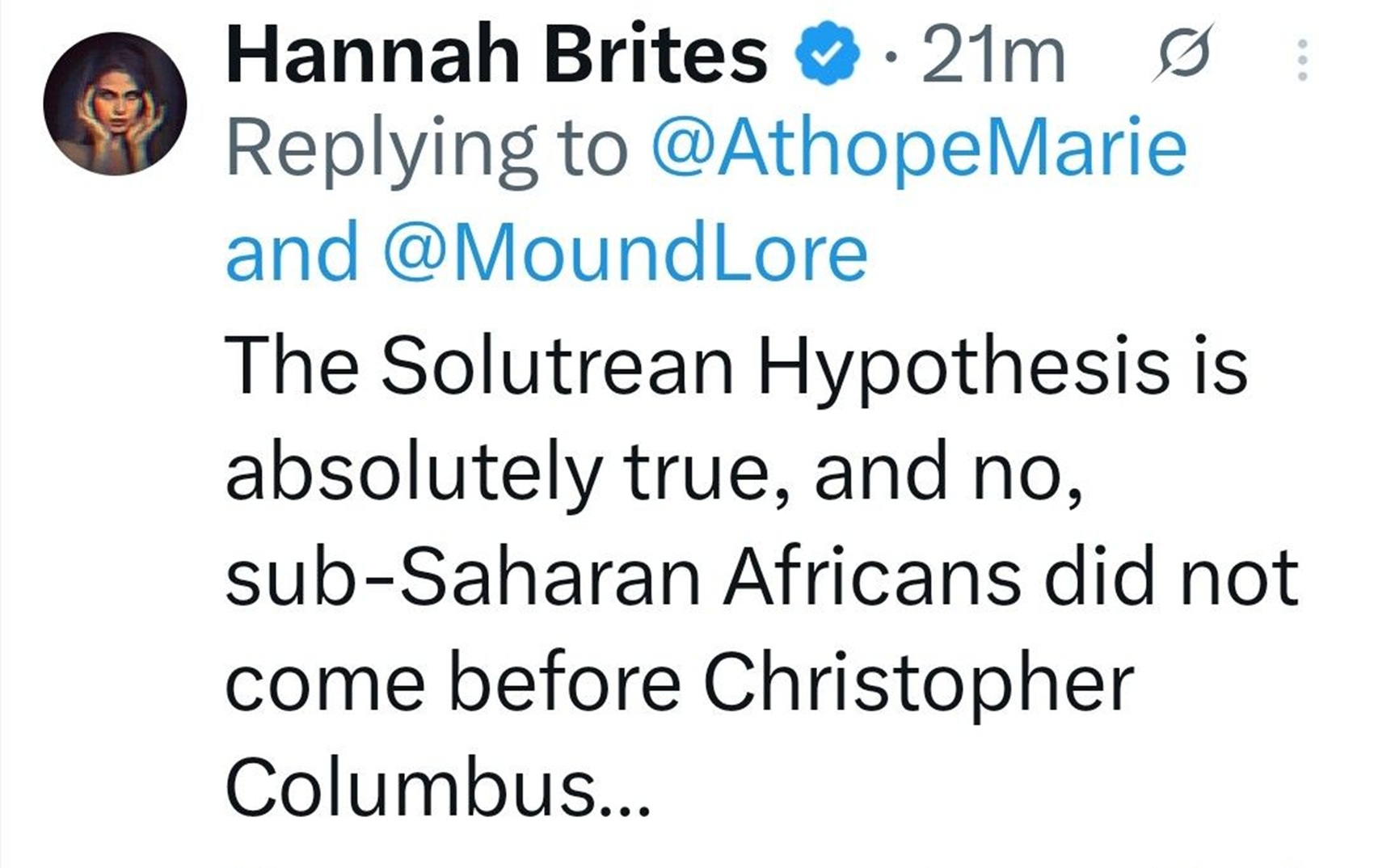Click Hannah Brites' profile avatar picture
The image size is (1374, 868).
tap(115, 103)
